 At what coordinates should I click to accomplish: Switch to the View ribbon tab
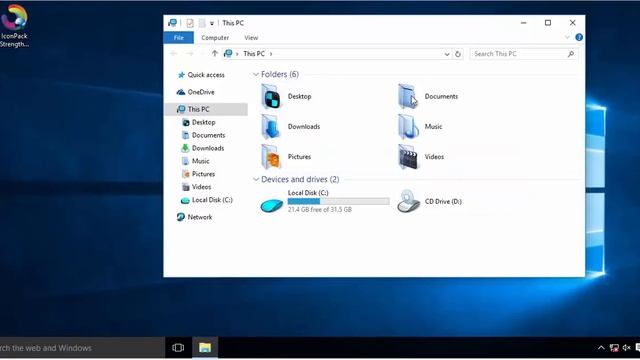[251, 38]
